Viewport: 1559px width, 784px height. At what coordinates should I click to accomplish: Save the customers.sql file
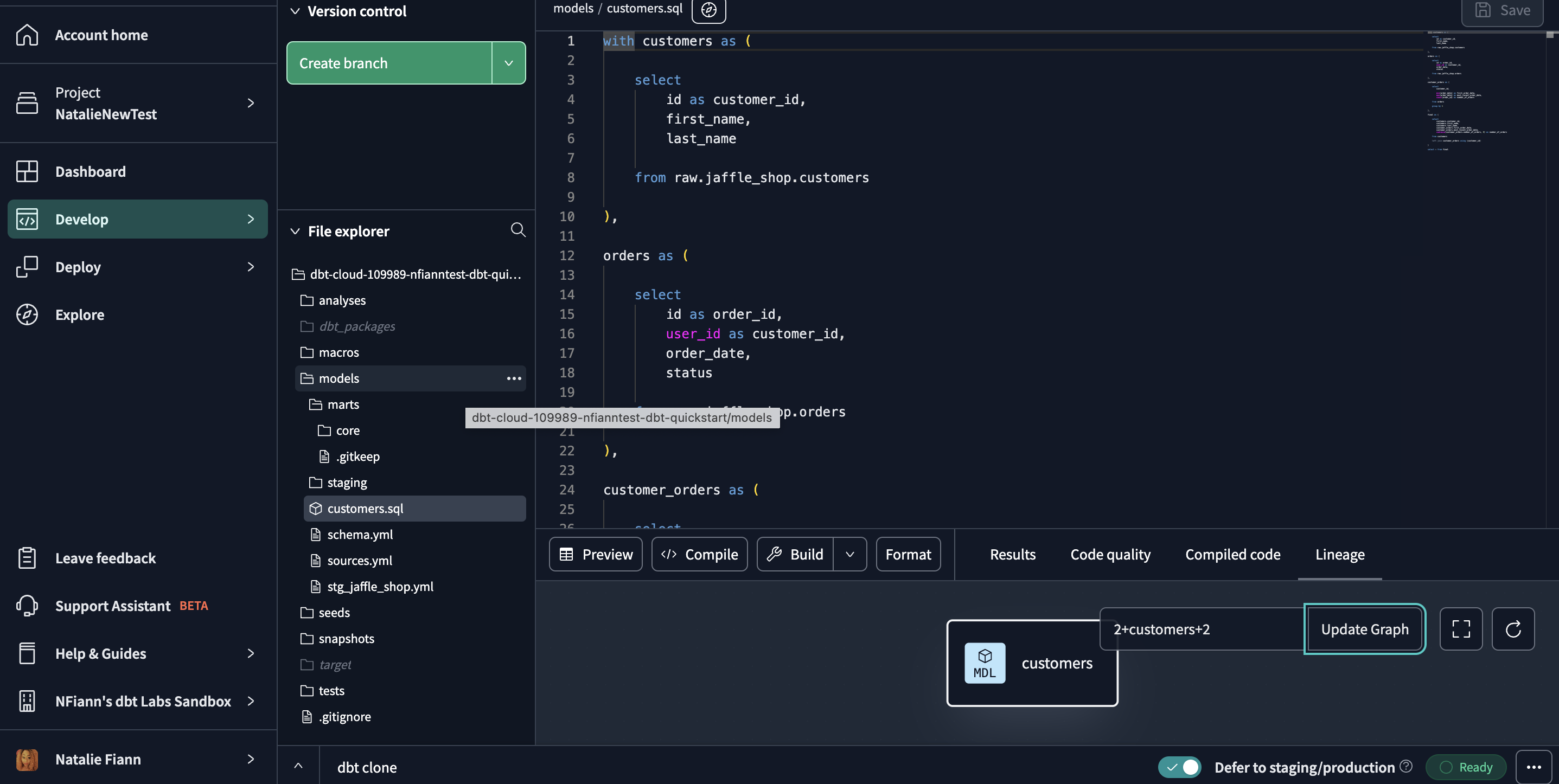point(1502,10)
